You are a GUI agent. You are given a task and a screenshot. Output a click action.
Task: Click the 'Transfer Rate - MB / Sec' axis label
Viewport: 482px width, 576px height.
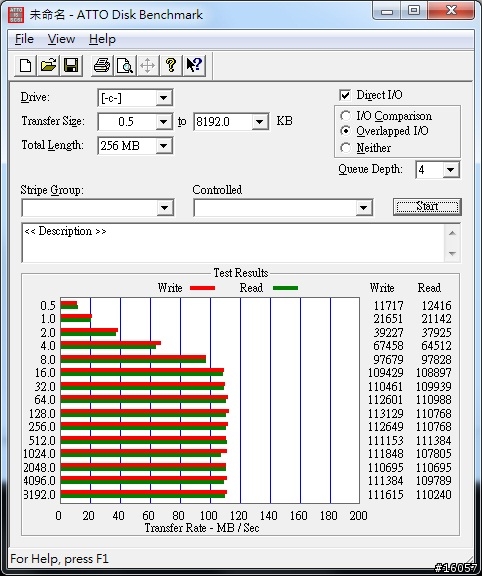click(x=202, y=528)
